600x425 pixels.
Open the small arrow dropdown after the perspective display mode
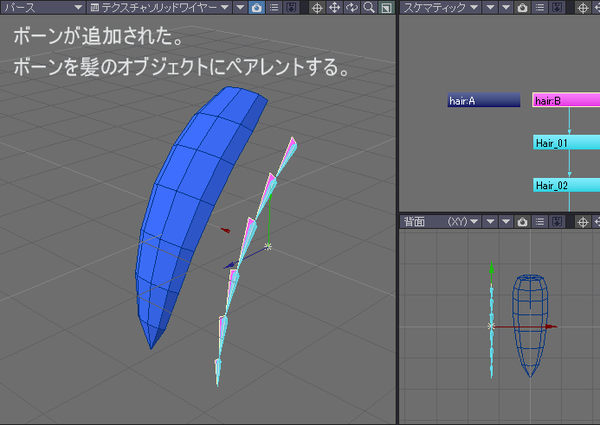(x=240, y=7)
